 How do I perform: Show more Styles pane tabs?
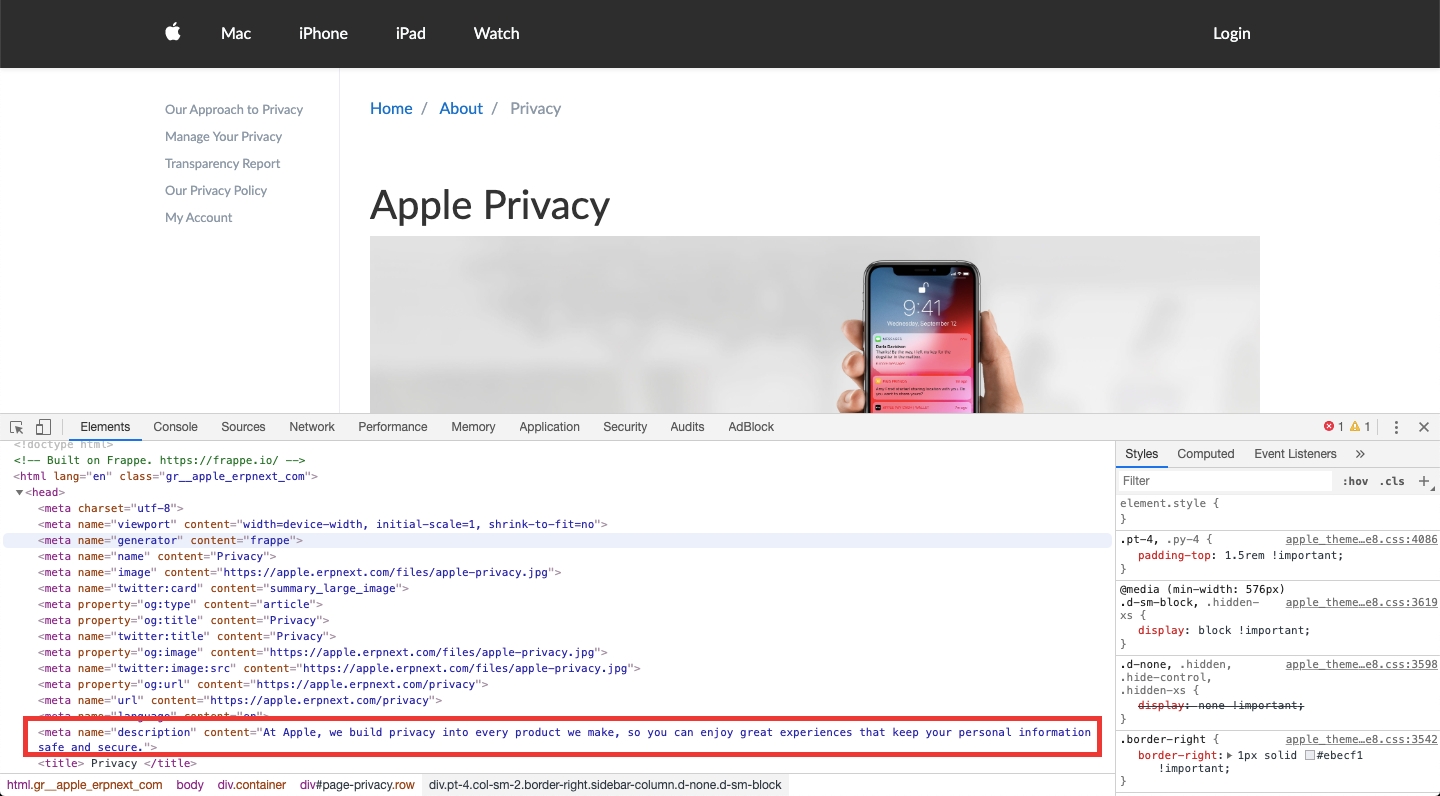click(1360, 454)
